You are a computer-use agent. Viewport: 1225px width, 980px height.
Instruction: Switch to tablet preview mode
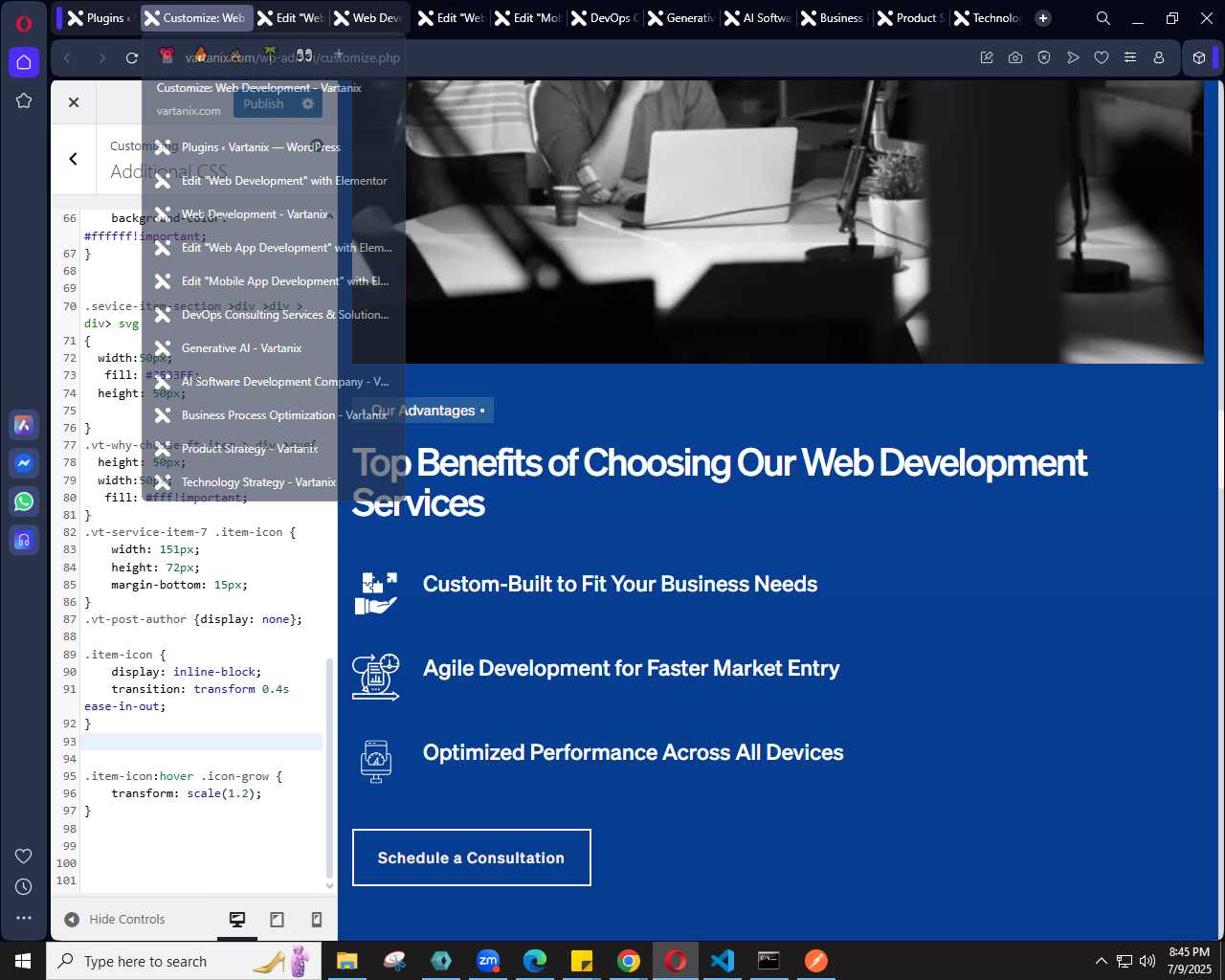[277, 920]
